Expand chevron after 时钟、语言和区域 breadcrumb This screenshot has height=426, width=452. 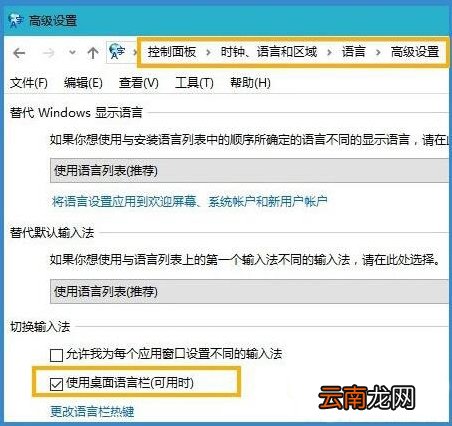click(329, 52)
